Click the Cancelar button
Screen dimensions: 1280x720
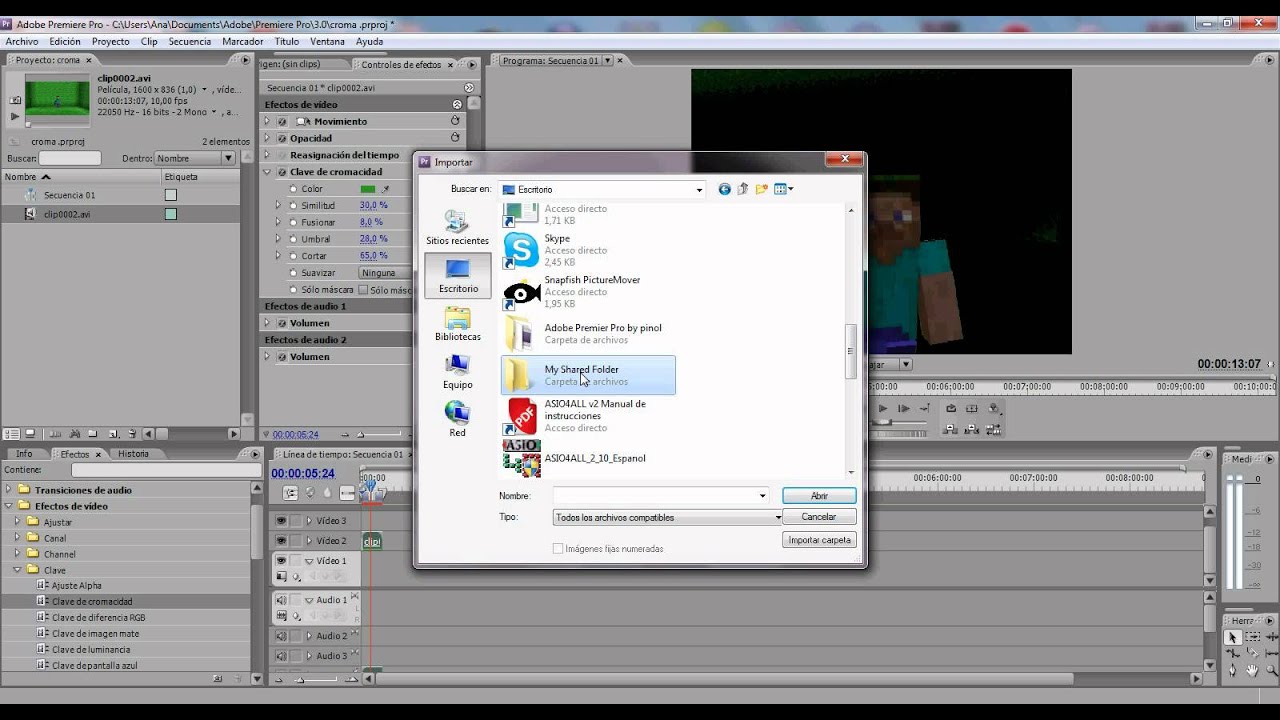tap(819, 517)
